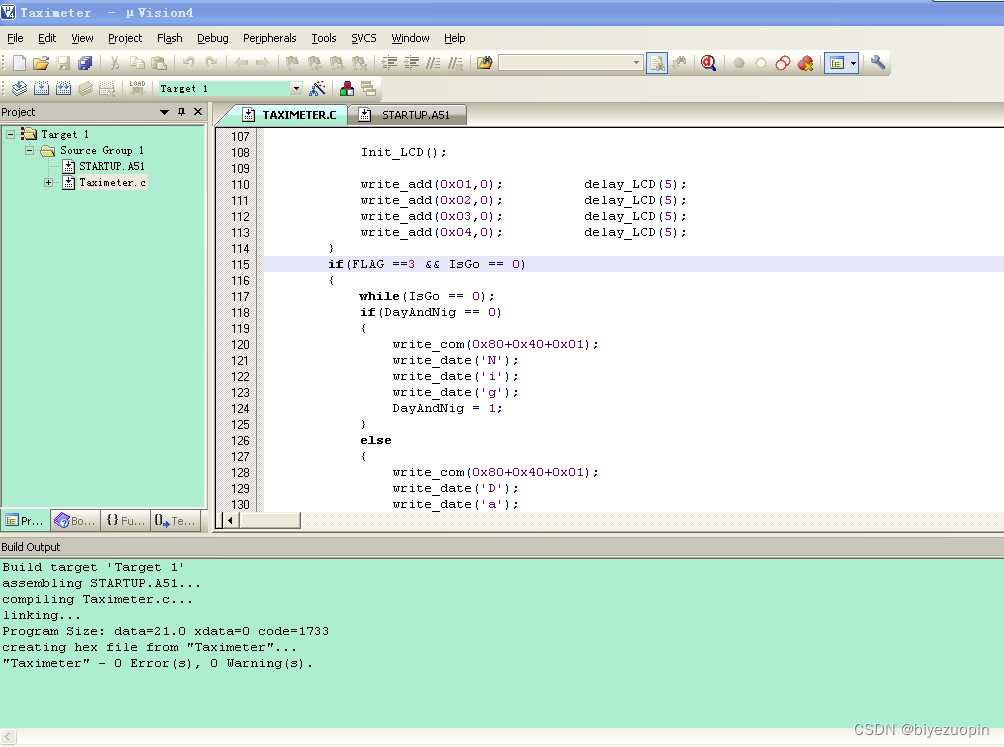This screenshot has width=1004, height=747.
Task: Open the File menu
Action: click(15, 38)
